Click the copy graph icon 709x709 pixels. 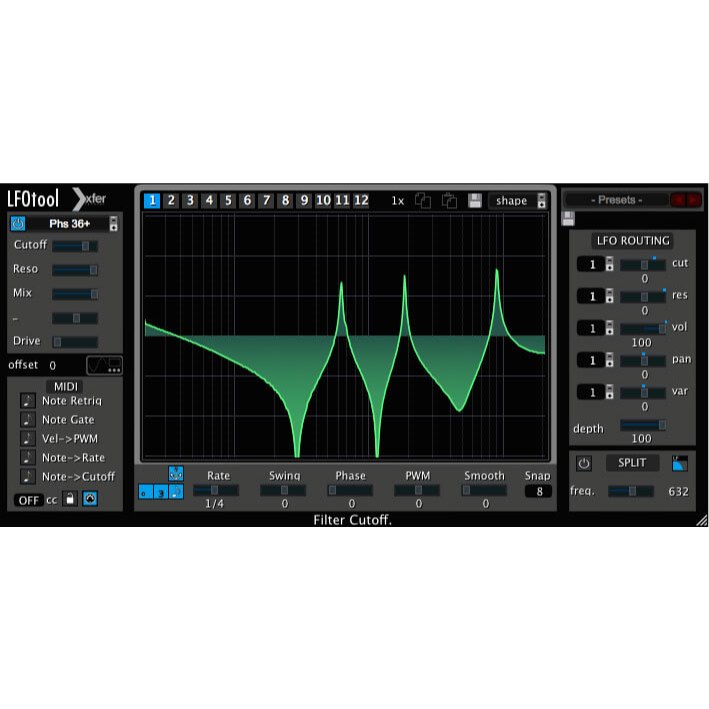click(x=423, y=200)
